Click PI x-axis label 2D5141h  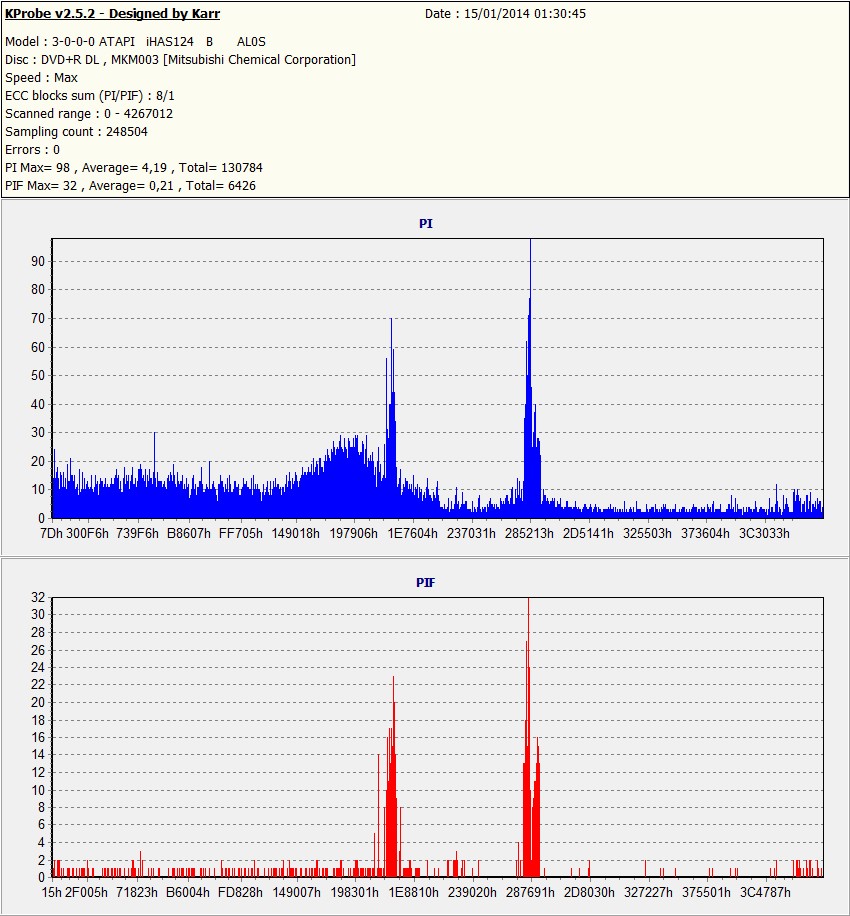point(588,533)
